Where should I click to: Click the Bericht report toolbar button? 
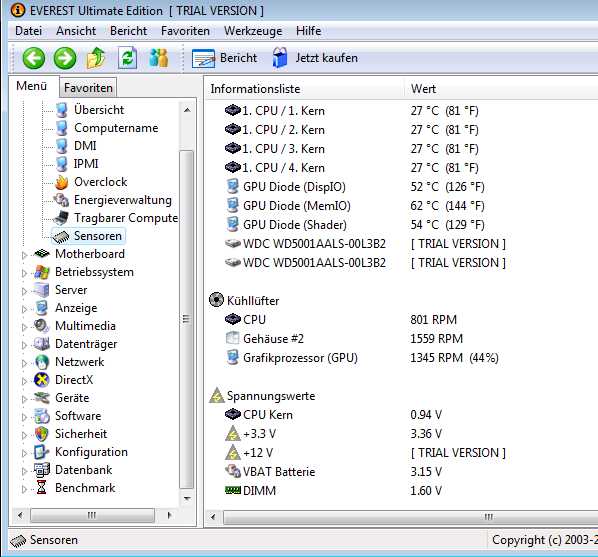pos(225,58)
